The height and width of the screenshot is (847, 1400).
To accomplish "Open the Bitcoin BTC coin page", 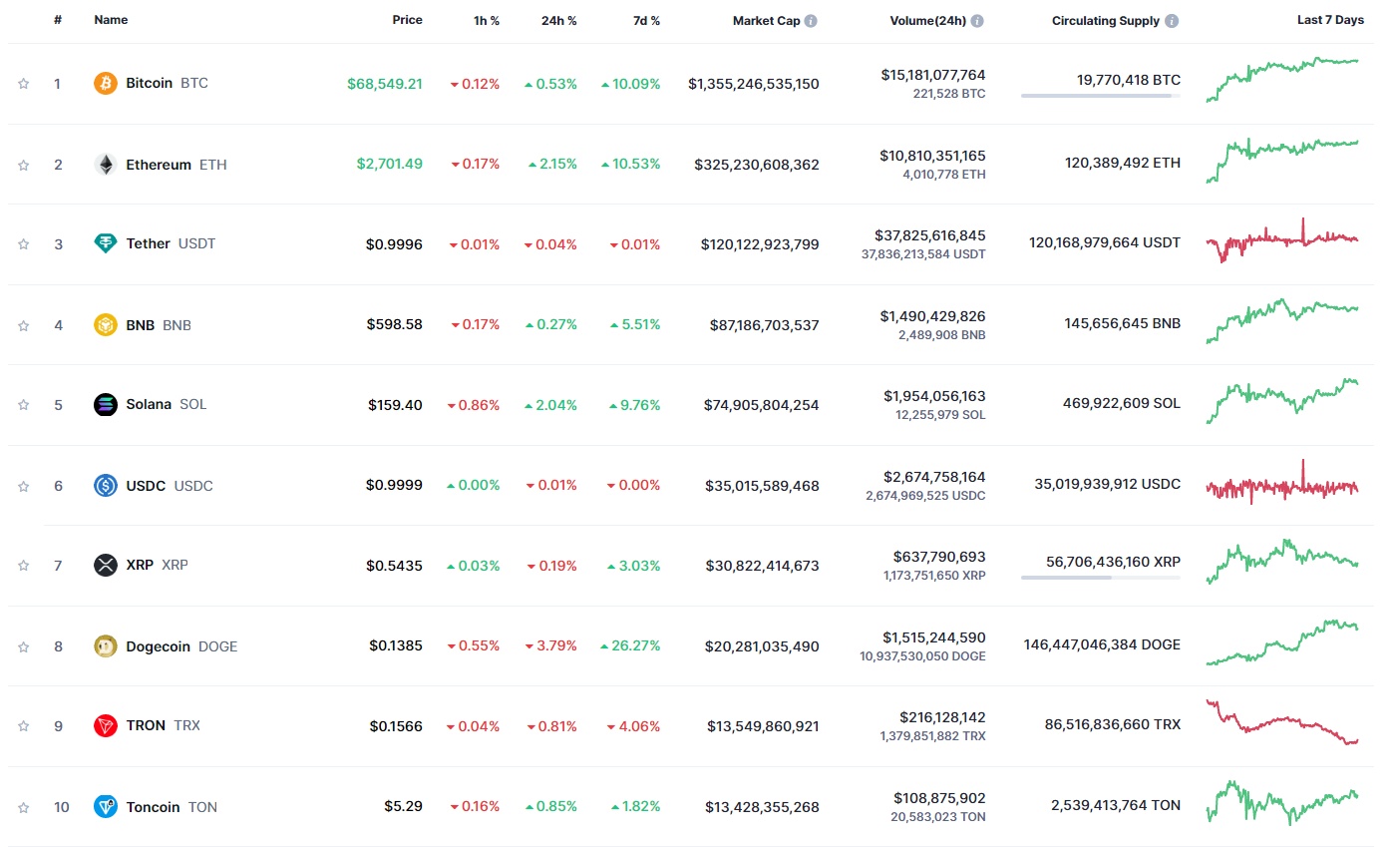I will click(x=167, y=83).
